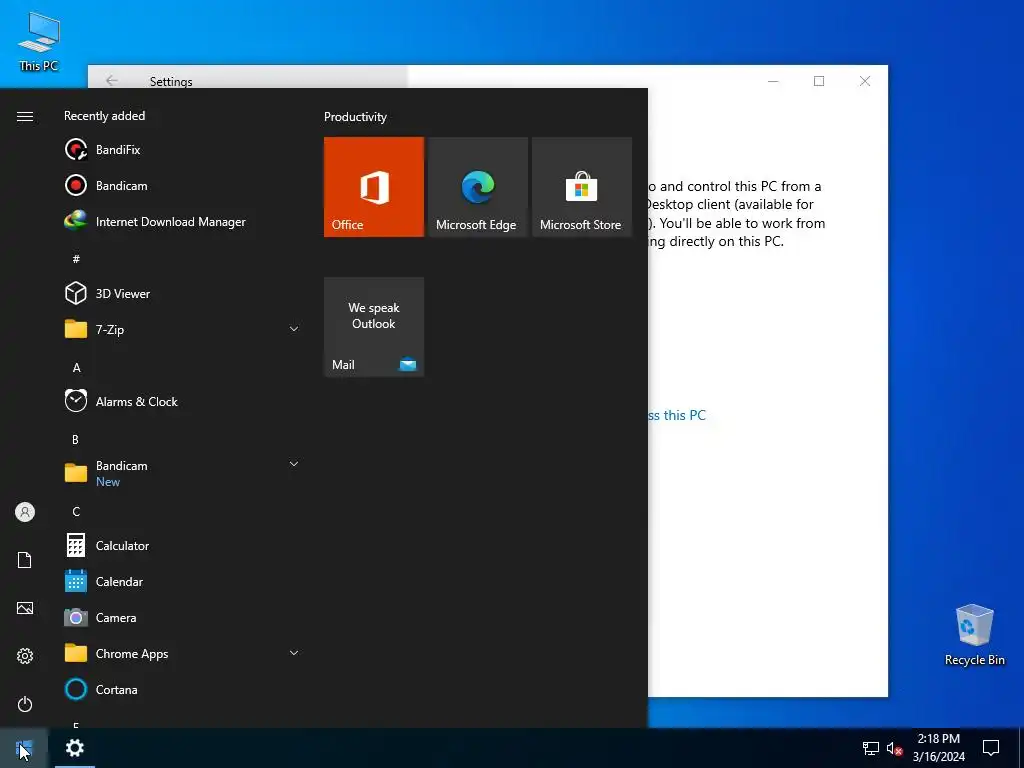Expand the Chrome Apps folder chevron

(x=294, y=653)
